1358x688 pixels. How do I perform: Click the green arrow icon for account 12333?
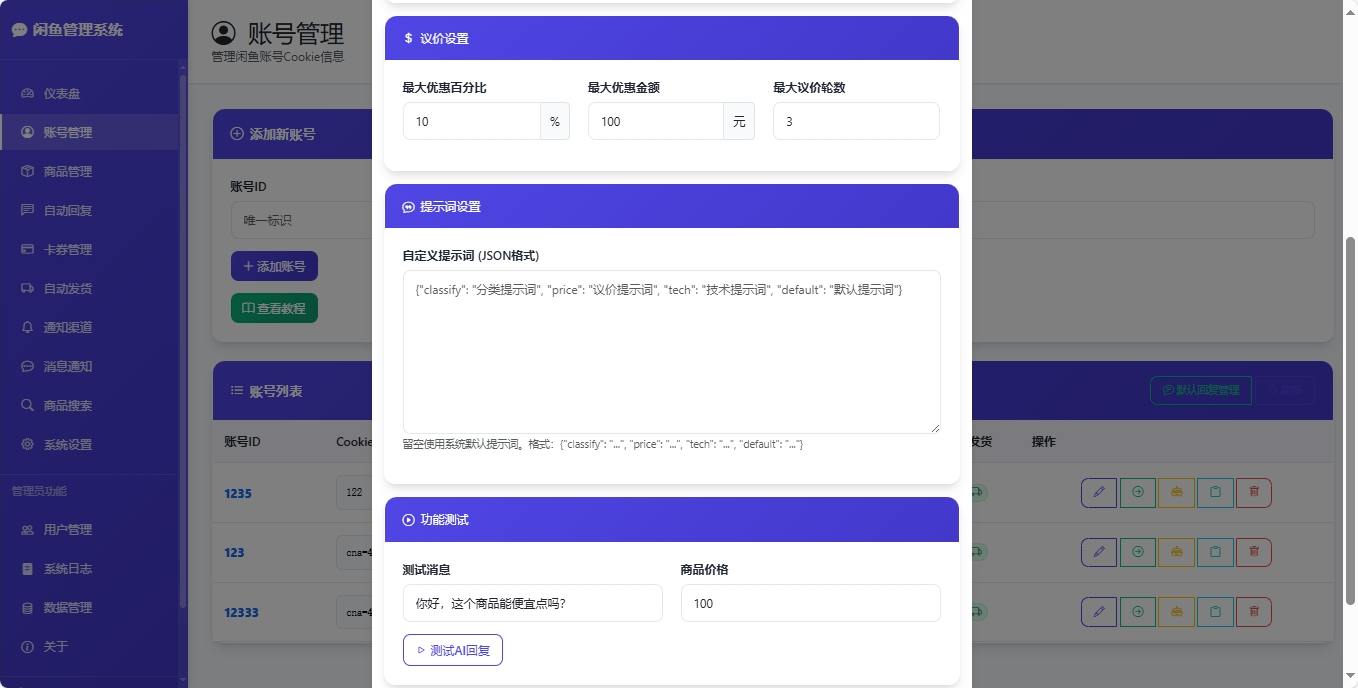1137,611
